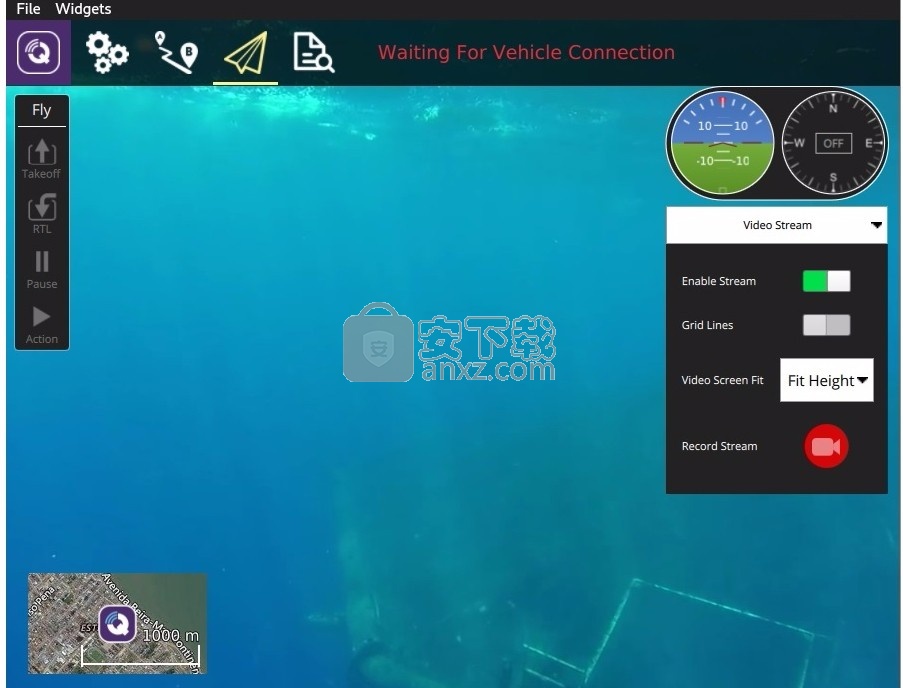Toggle the Enable Stream switch
Image resolution: width=903 pixels, height=688 pixels.
point(826,281)
